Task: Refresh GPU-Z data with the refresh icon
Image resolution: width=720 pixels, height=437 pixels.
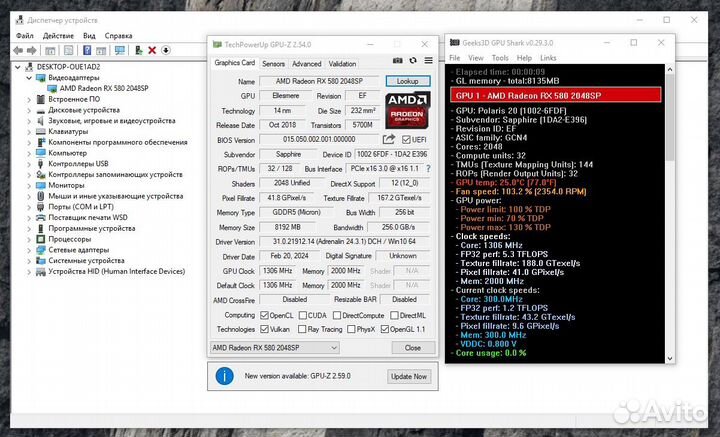Action: pyautogui.click(x=413, y=61)
